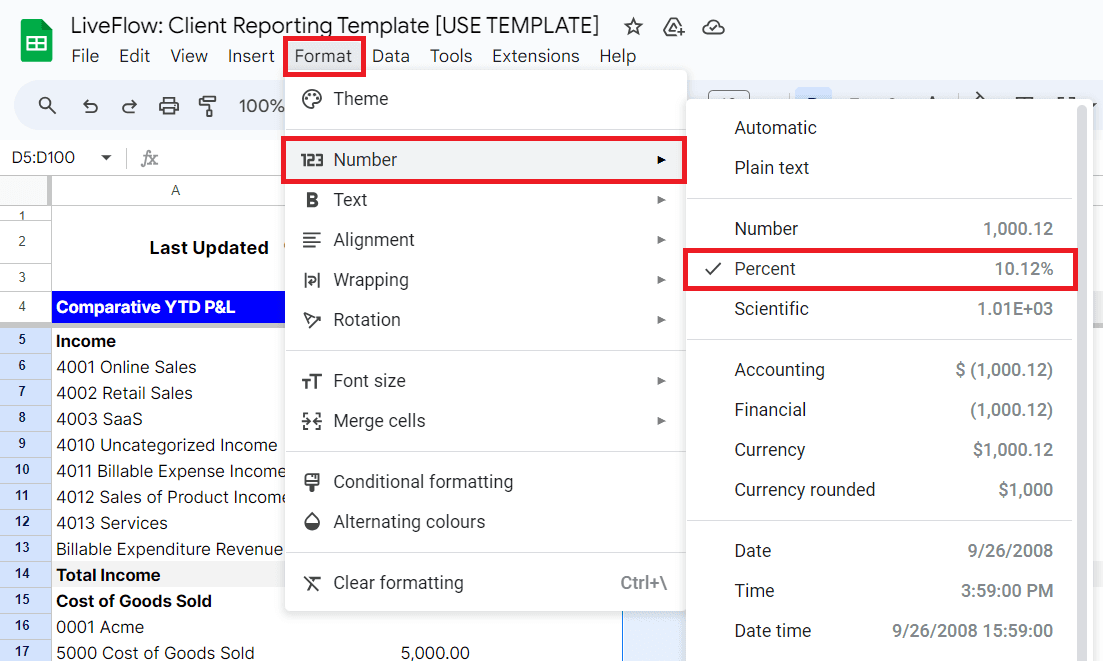The width and height of the screenshot is (1103, 661).
Task: Click the paint format icon
Action: [208, 106]
